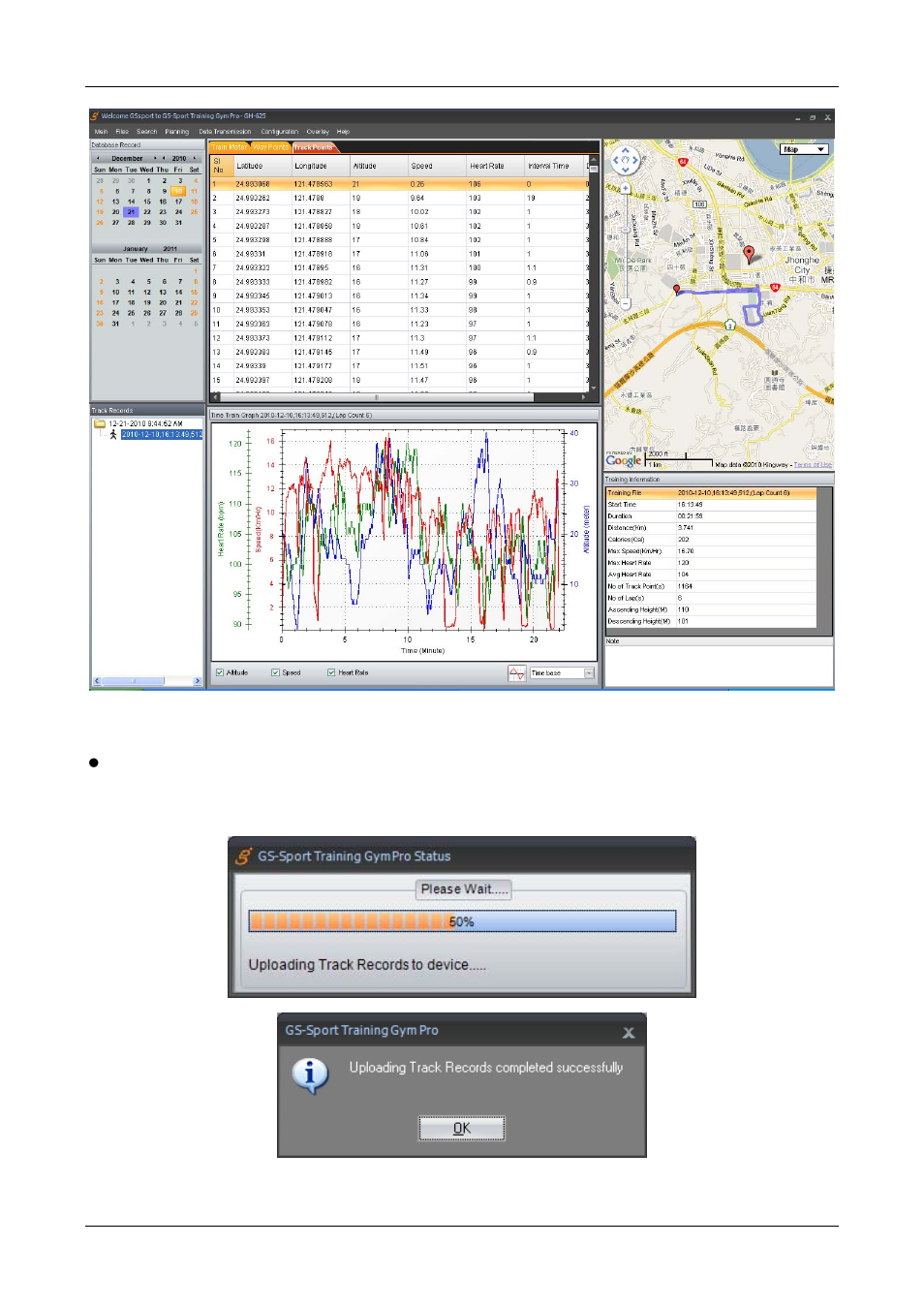Select longitude cell 121.478827 in row 3
This screenshot has height=1308, width=924.
click(321, 212)
